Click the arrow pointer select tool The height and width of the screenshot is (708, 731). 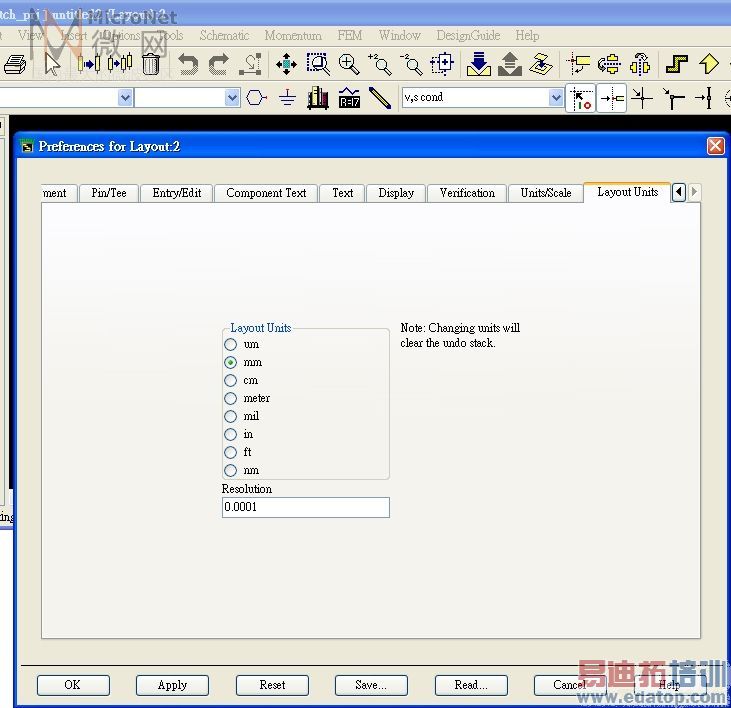click(x=52, y=65)
